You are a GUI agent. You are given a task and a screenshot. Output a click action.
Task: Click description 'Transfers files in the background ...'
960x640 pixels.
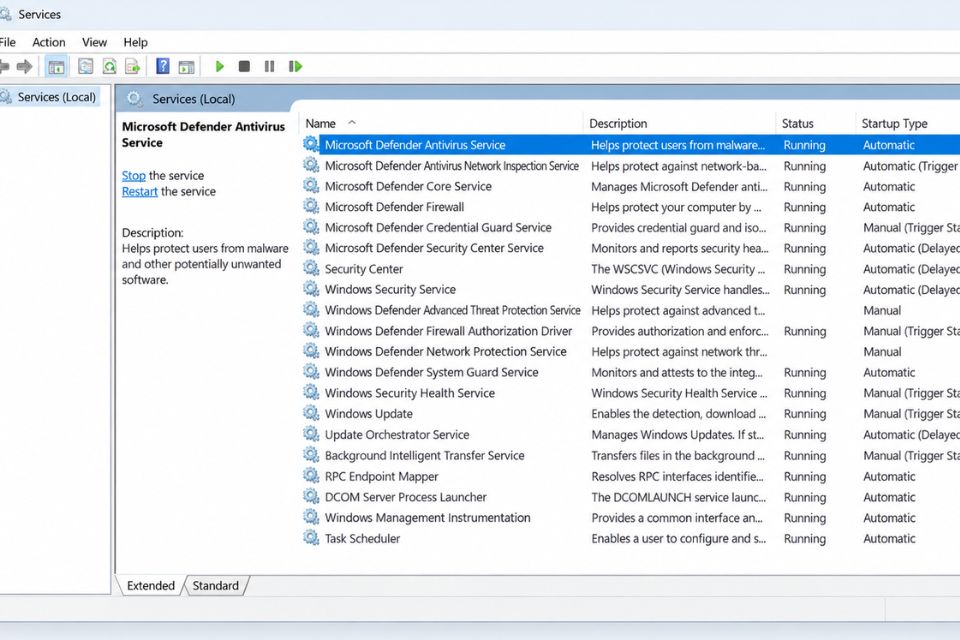pos(678,455)
